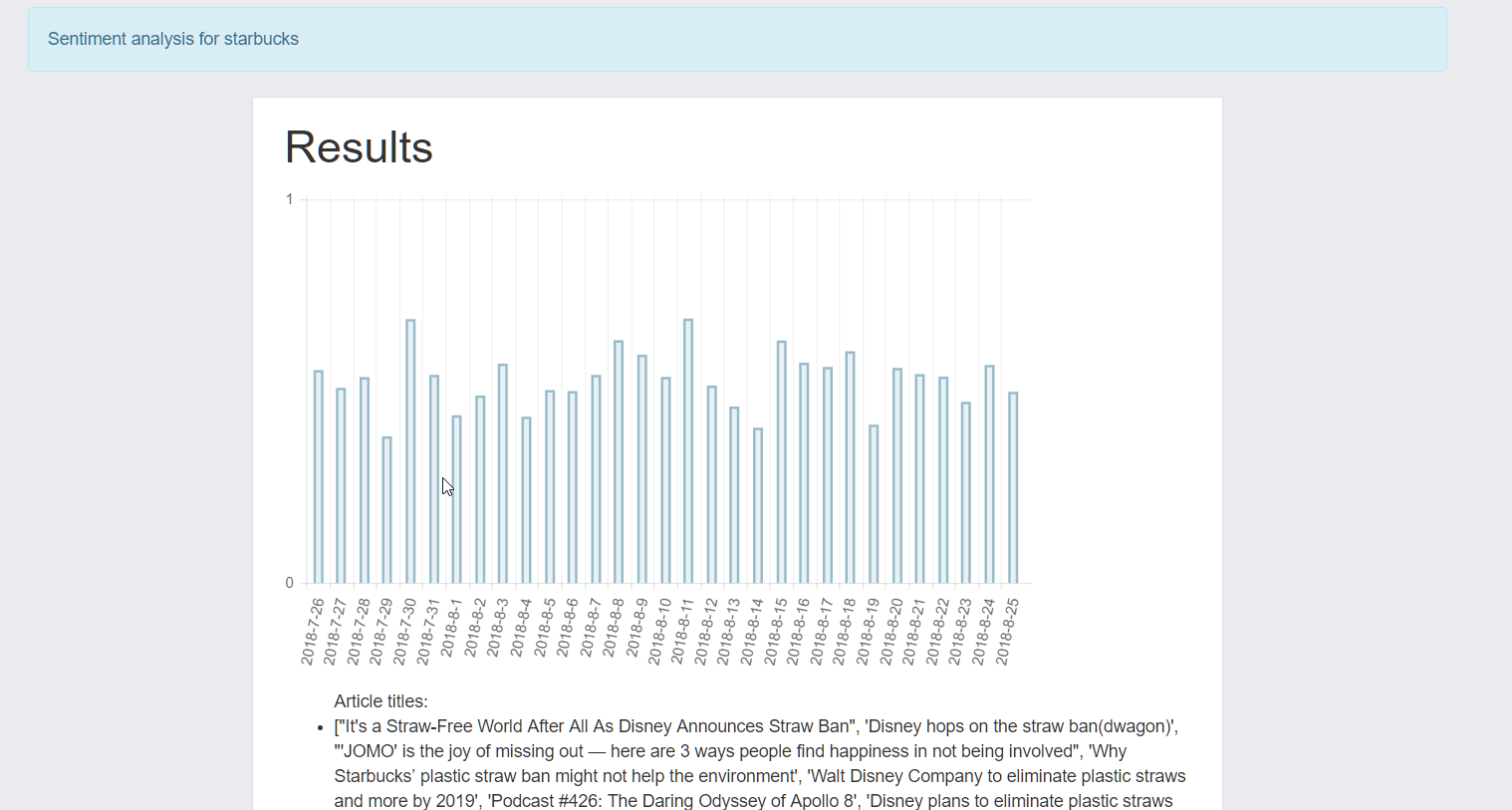Click the y-axis value 1
The image size is (1512, 810).
point(290,199)
